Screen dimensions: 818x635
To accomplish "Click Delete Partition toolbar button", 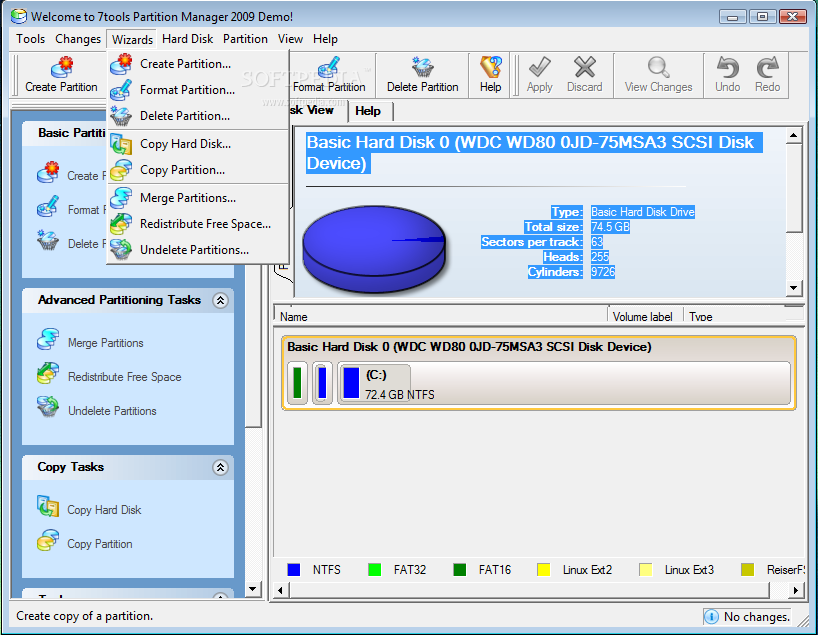I will click(423, 75).
